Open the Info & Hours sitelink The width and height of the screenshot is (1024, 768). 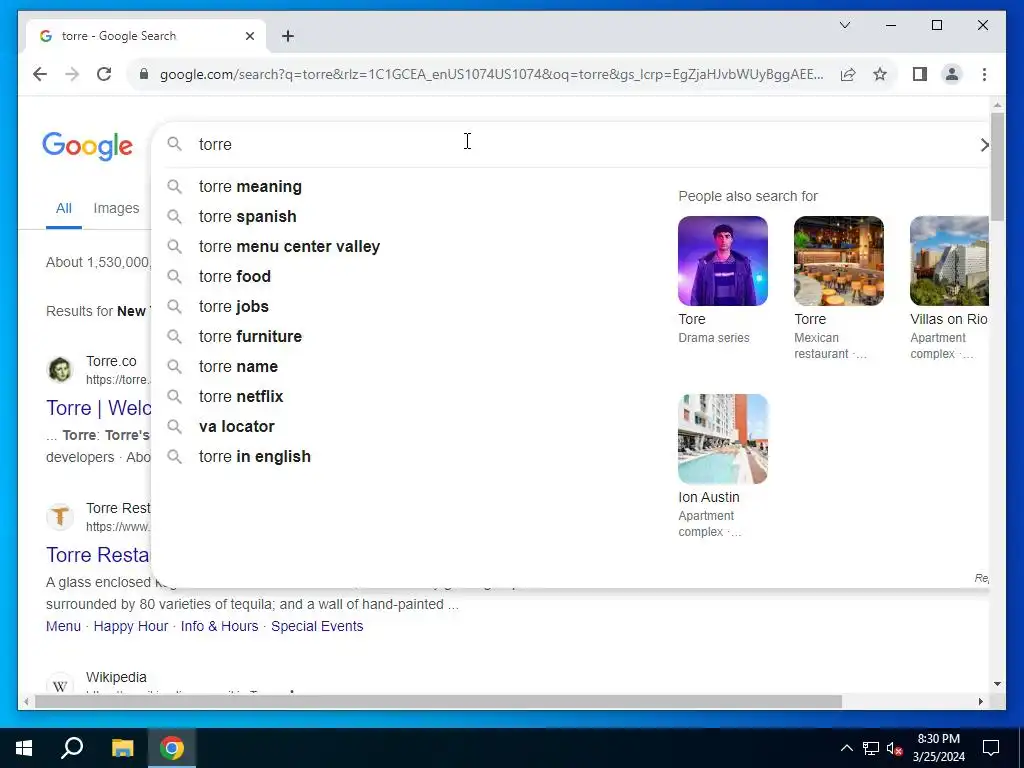[x=219, y=626]
